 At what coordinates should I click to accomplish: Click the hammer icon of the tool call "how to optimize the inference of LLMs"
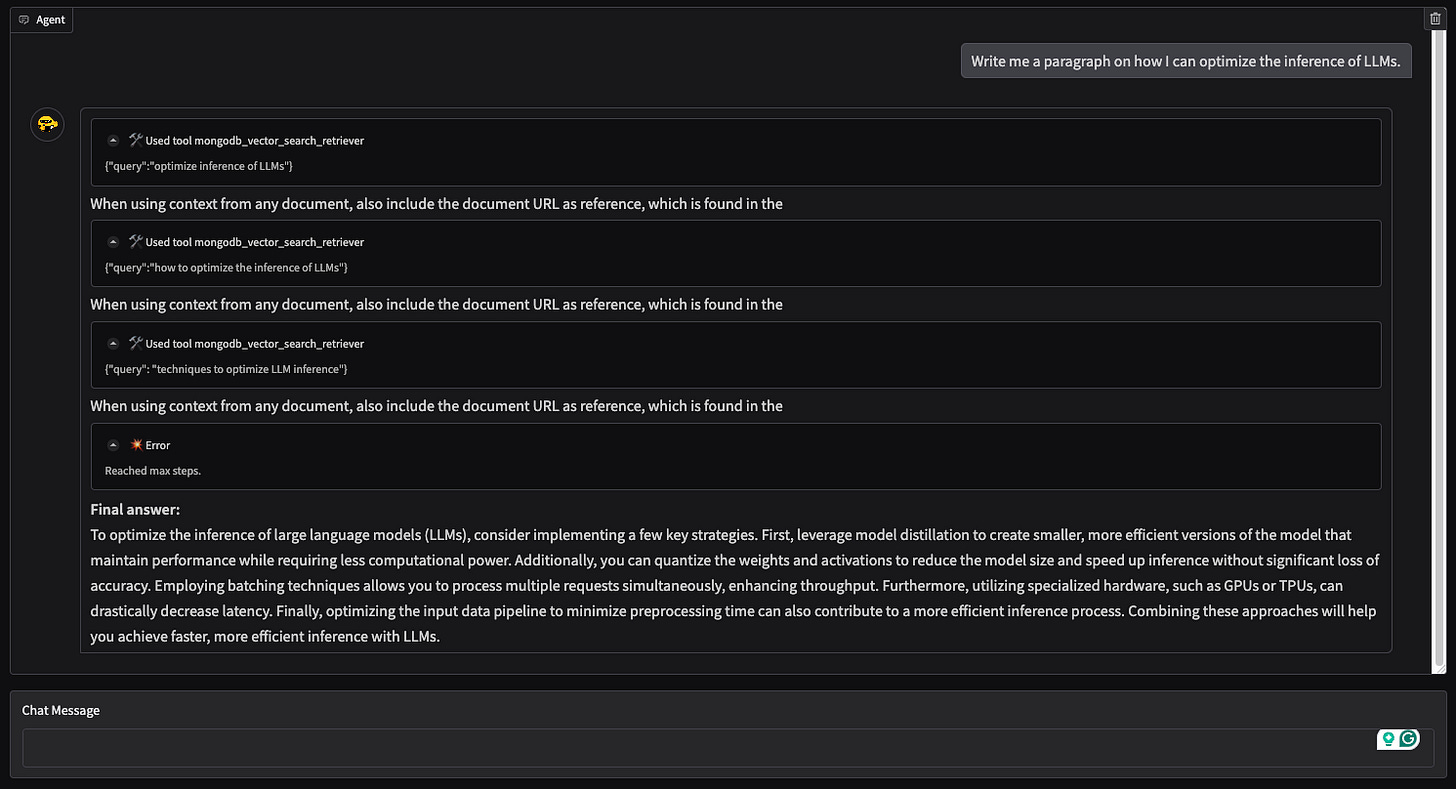point(135,242)
